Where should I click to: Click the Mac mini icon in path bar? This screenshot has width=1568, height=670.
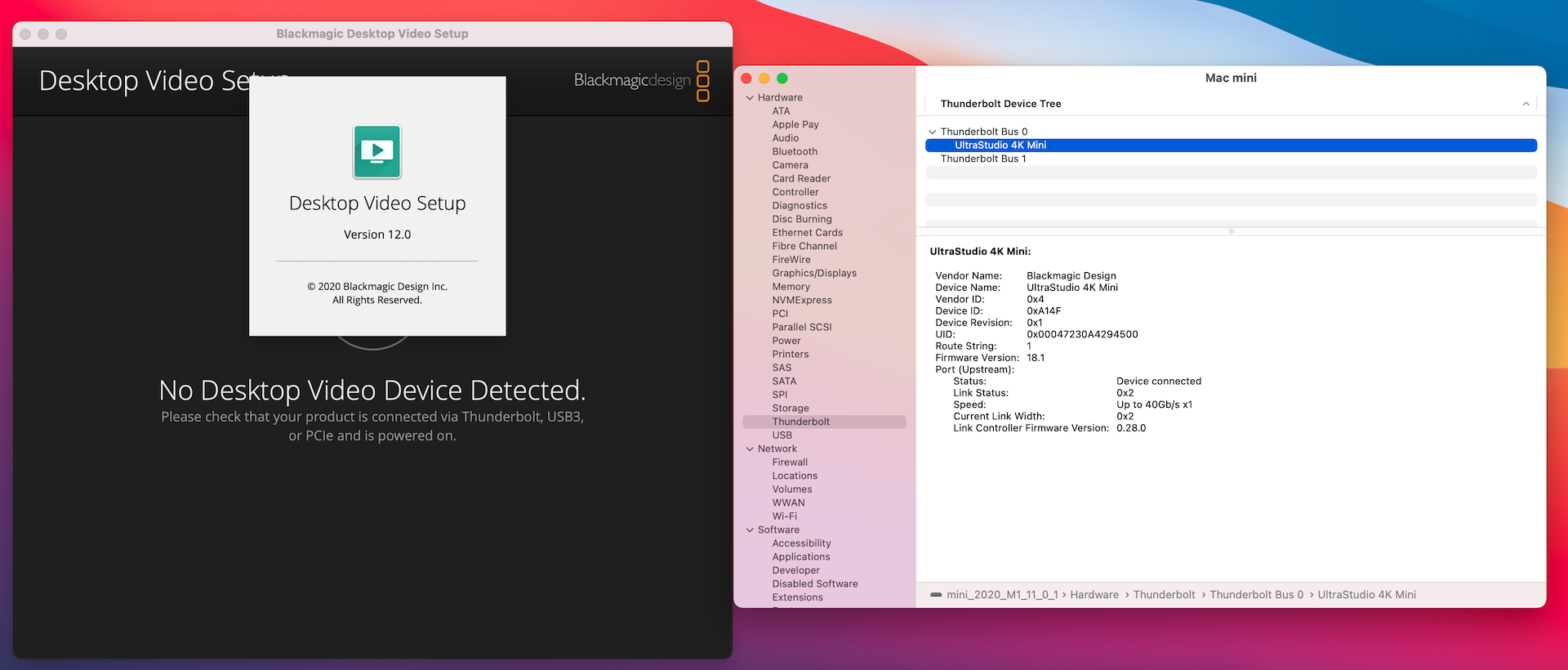coord(936,595)
